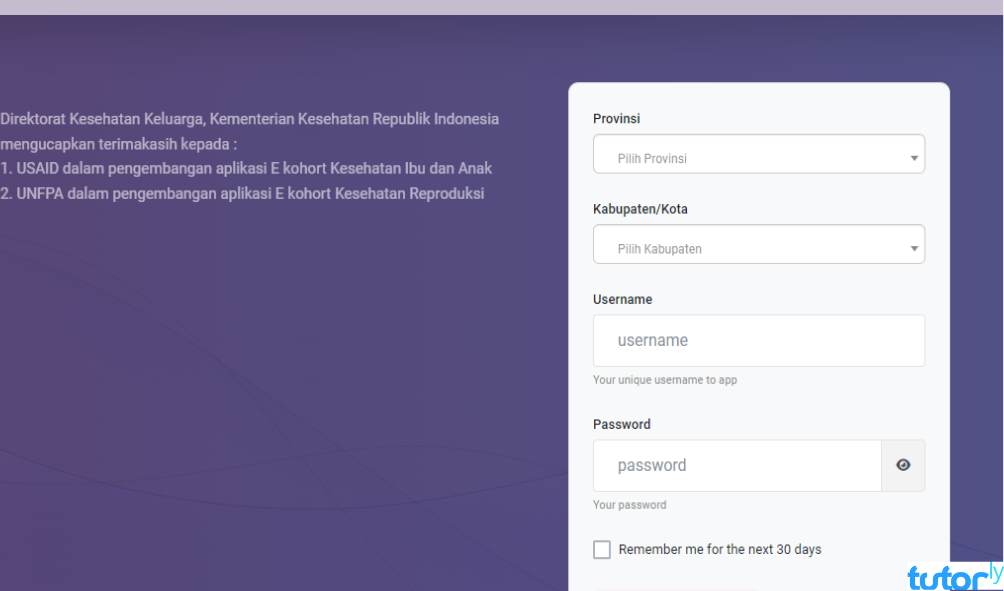Click the Provinsi field label

pos(616,119)
